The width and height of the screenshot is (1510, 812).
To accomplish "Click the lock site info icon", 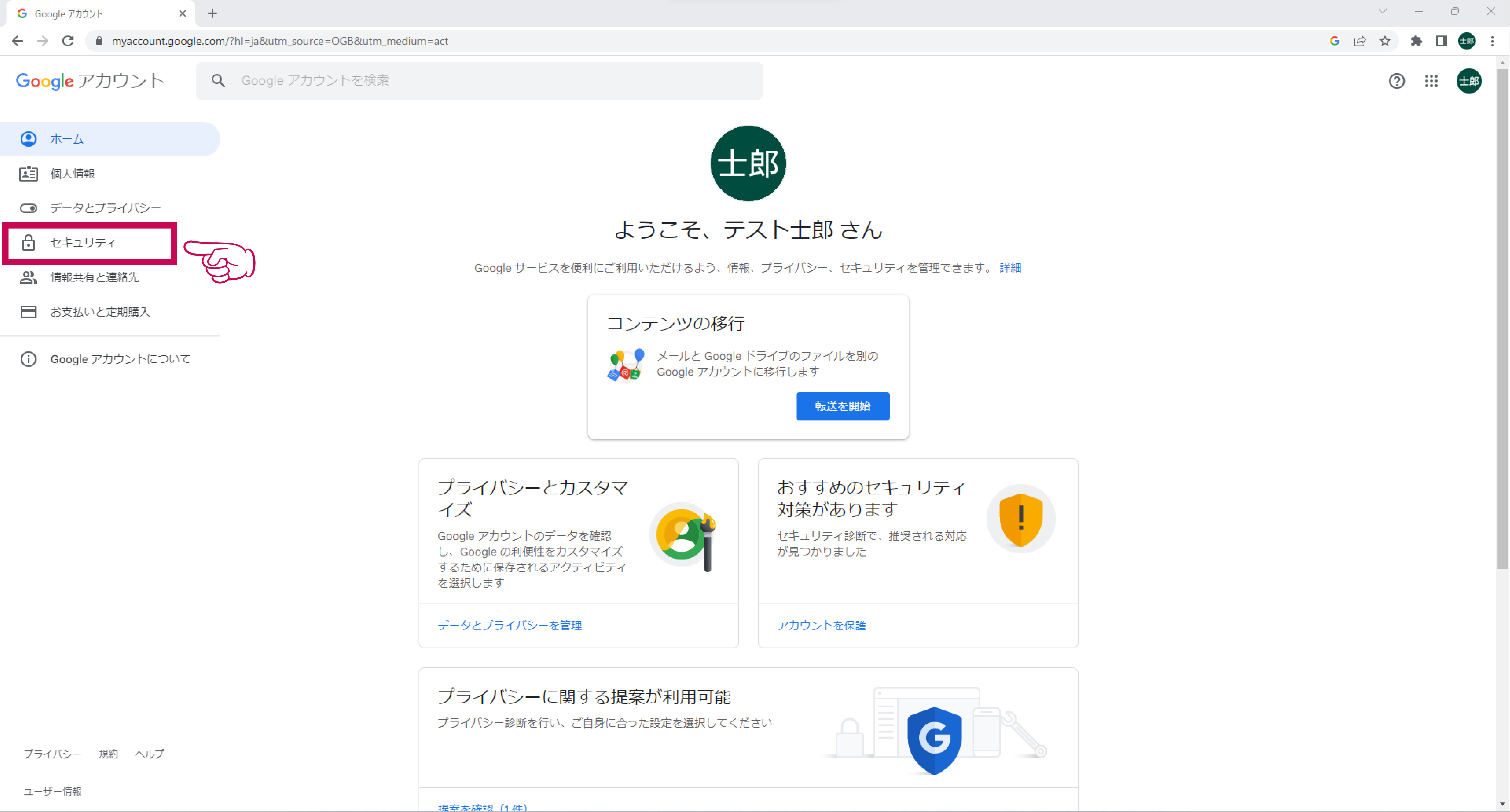I will pos(99,41).
